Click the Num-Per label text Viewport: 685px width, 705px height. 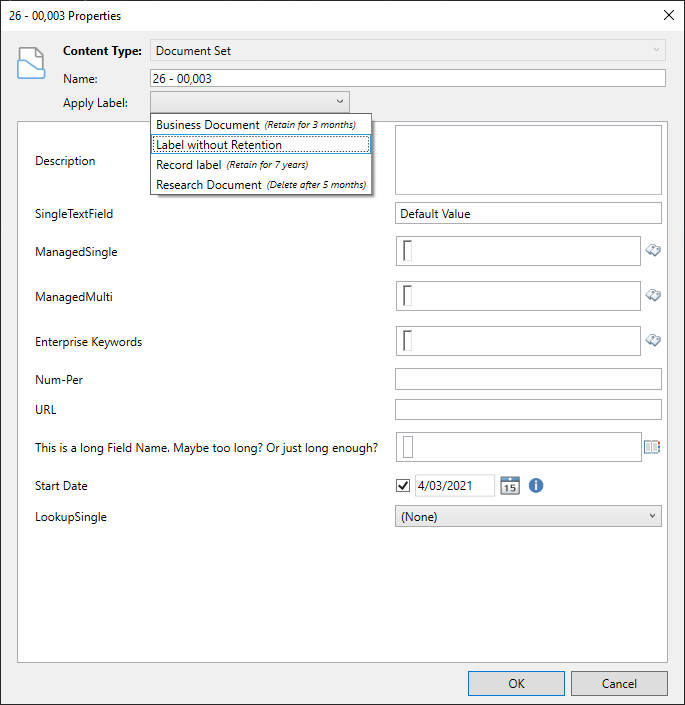point(59,380)
